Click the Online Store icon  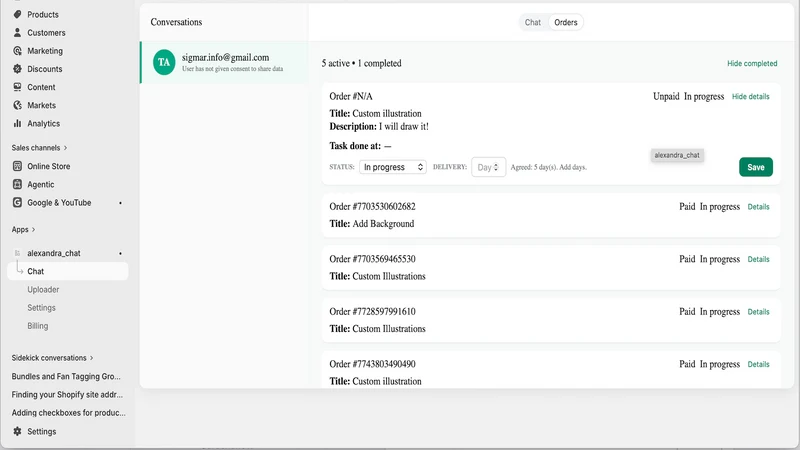click(x=17, y=166)
